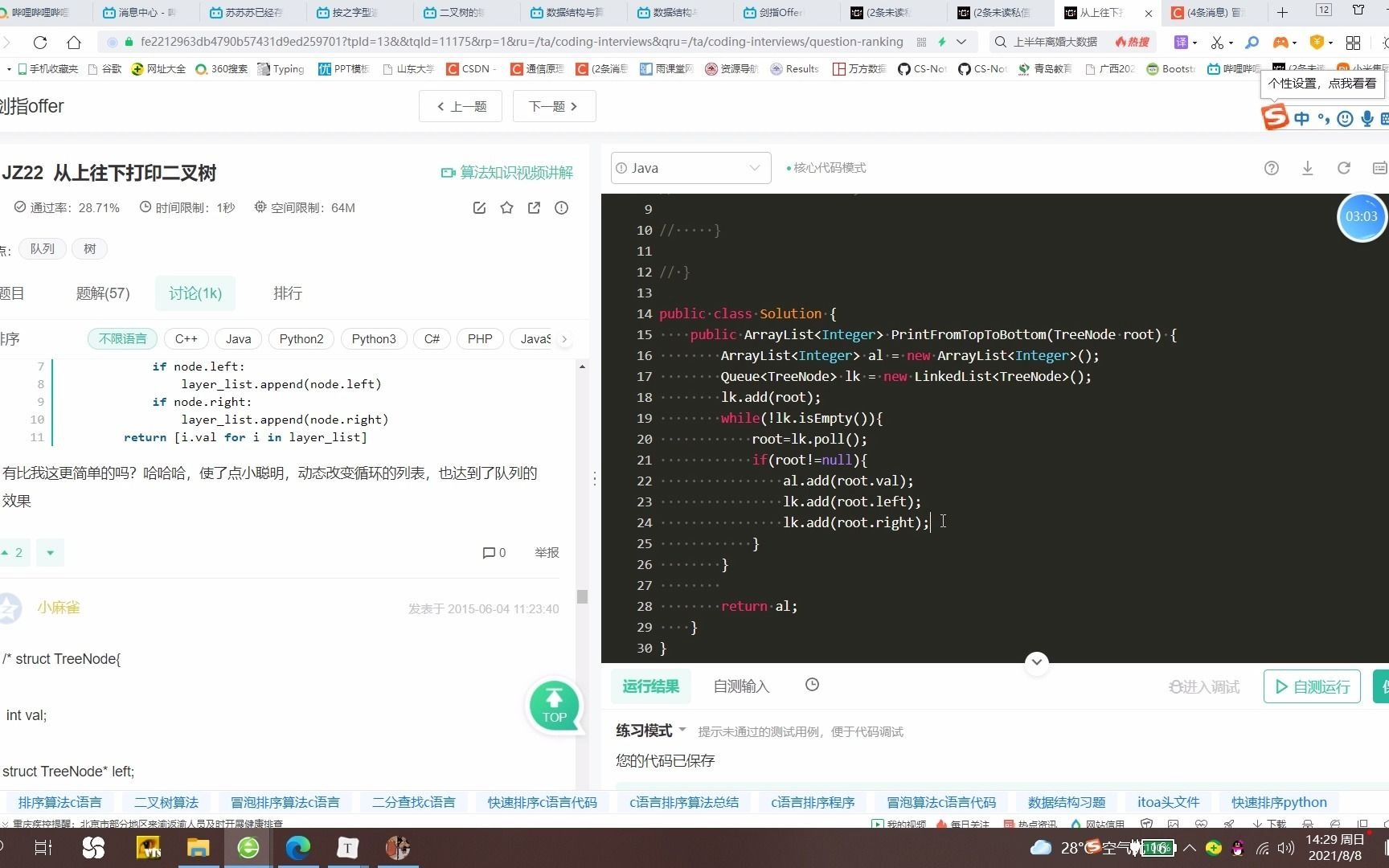This screenshot has height=868, width=1389.
Task: Open the new browser tab plus button
Action: (x=1282, y=12)
